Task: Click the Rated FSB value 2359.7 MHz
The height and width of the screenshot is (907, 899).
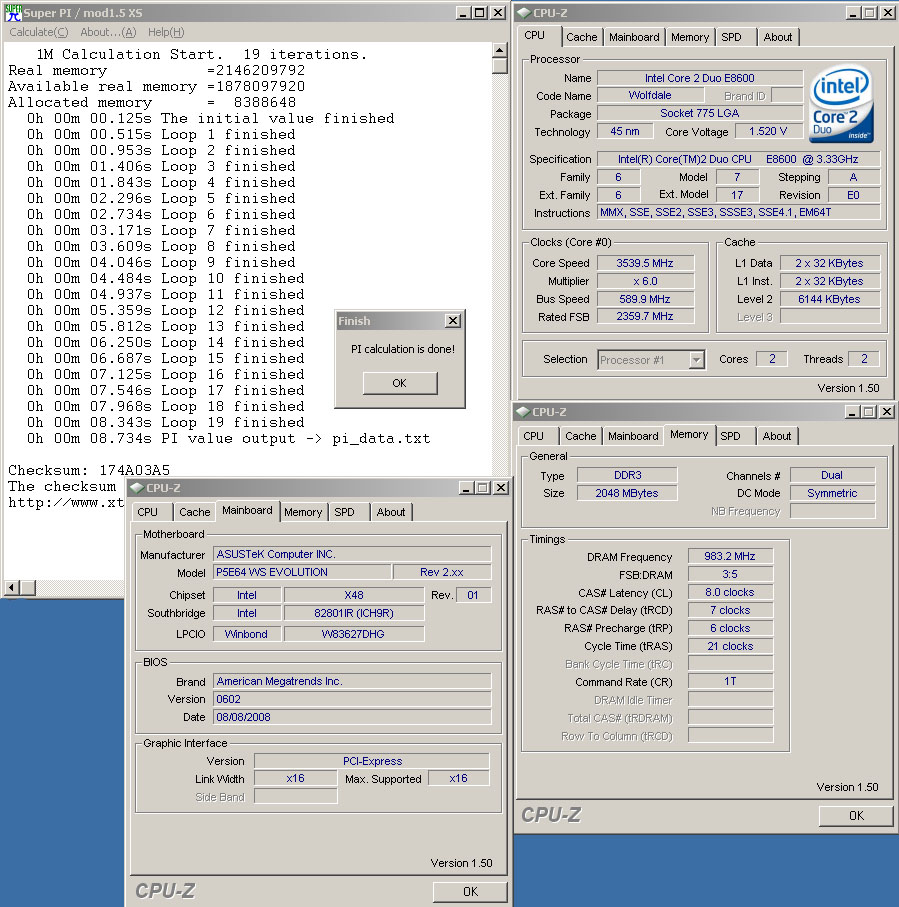Action: [x=645, y=316]
